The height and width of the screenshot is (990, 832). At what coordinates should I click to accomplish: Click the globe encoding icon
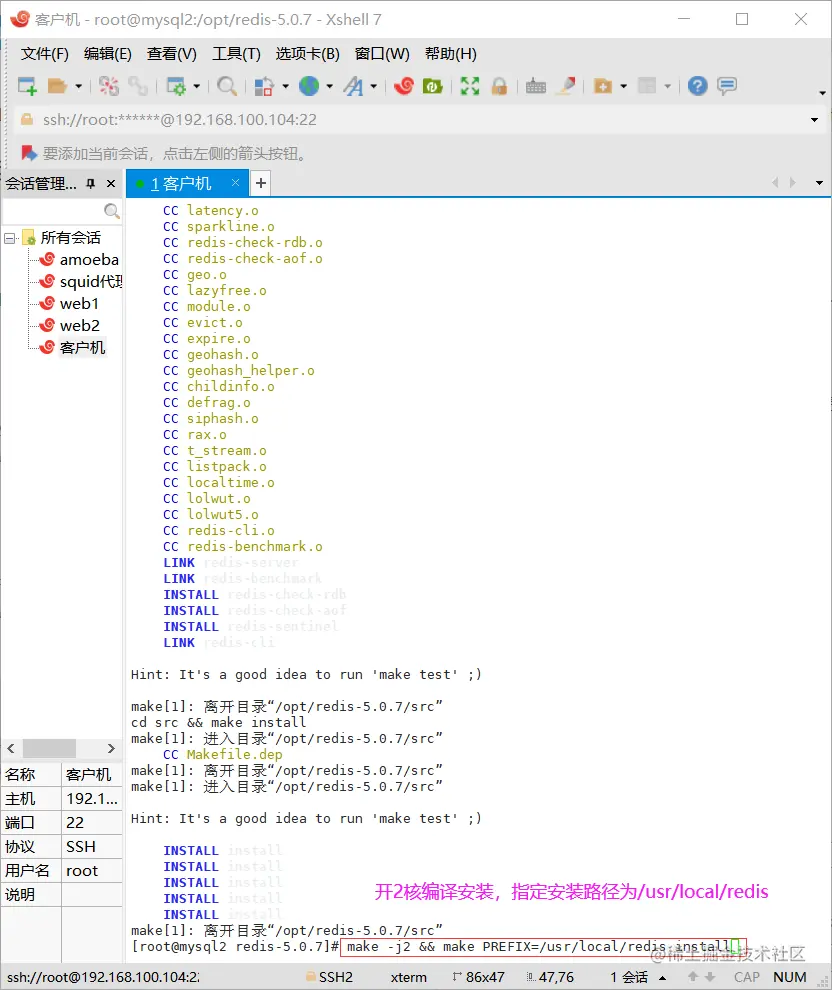pyautogui.click(x=309, y=86)
